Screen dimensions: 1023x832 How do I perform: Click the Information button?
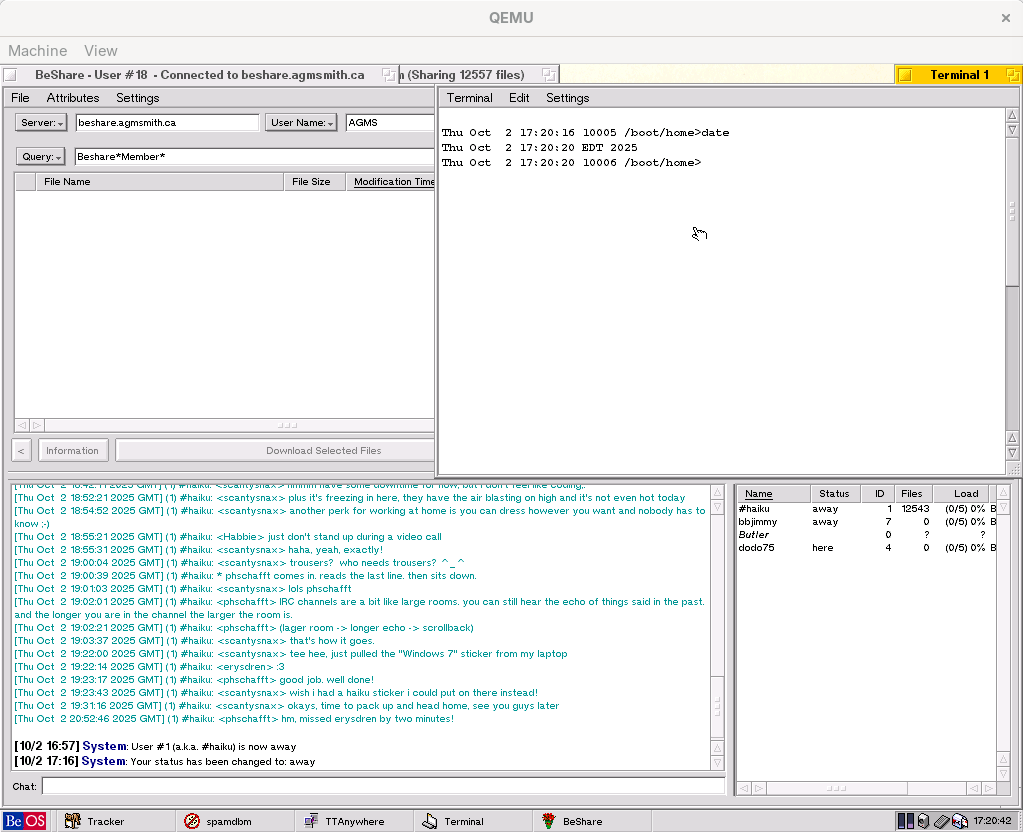72,450
